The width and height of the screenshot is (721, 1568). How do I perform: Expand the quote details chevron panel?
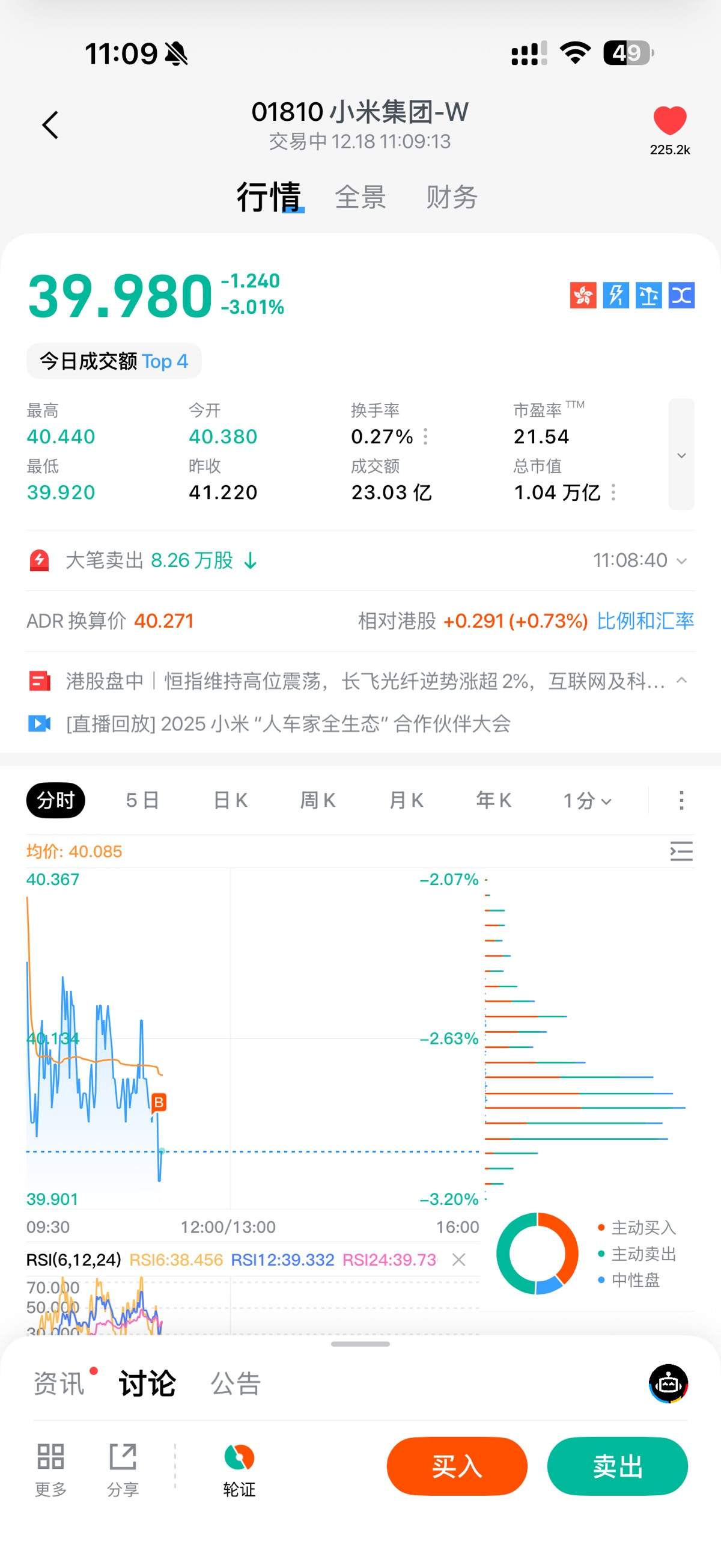681,455
